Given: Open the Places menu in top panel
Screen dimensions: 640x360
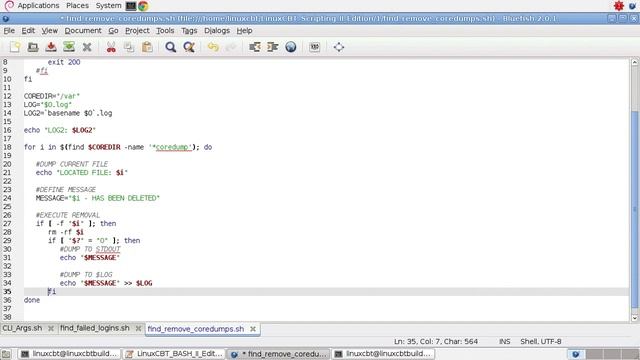Looking at the screenshot, I should coord(77,6).
